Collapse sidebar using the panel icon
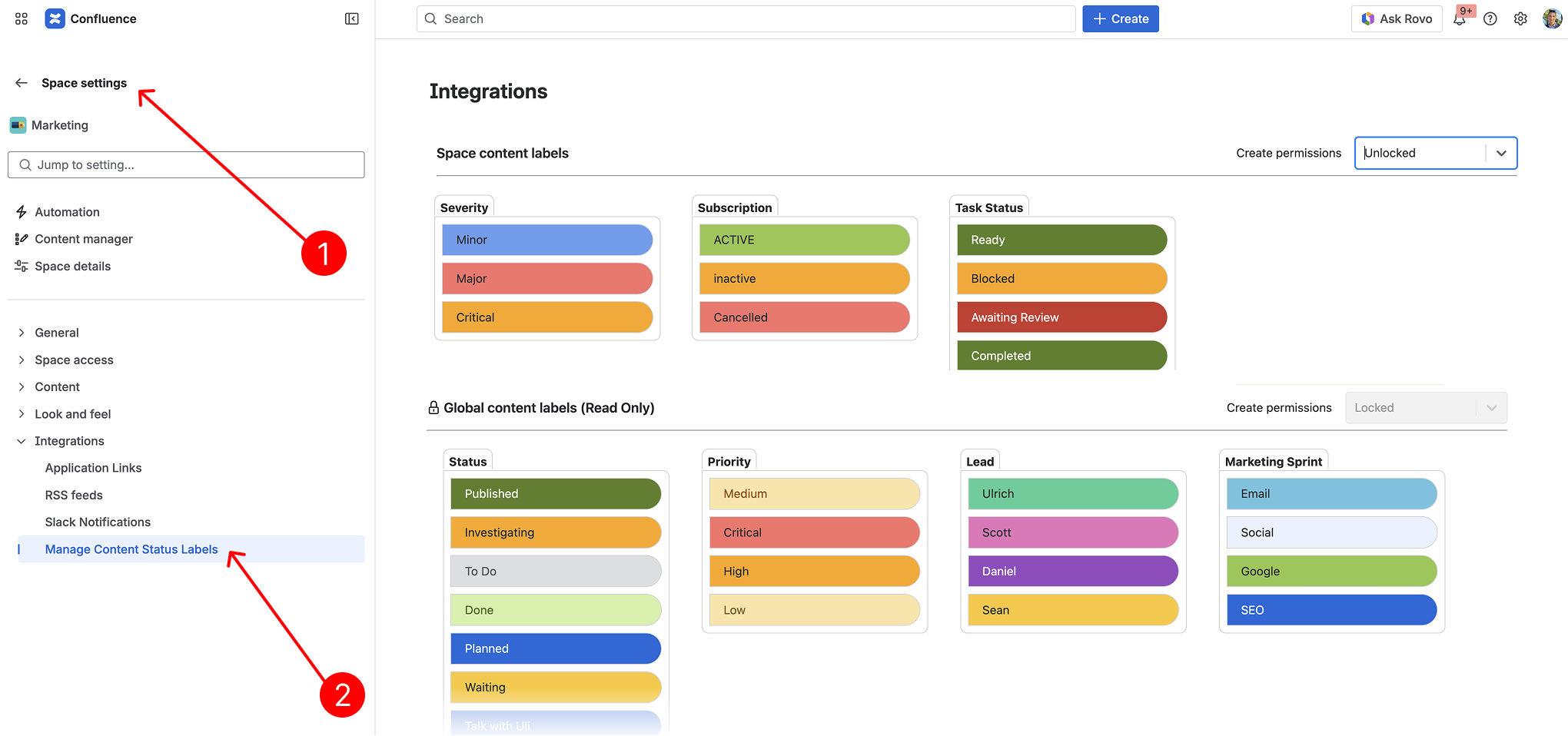 point(351,18)
